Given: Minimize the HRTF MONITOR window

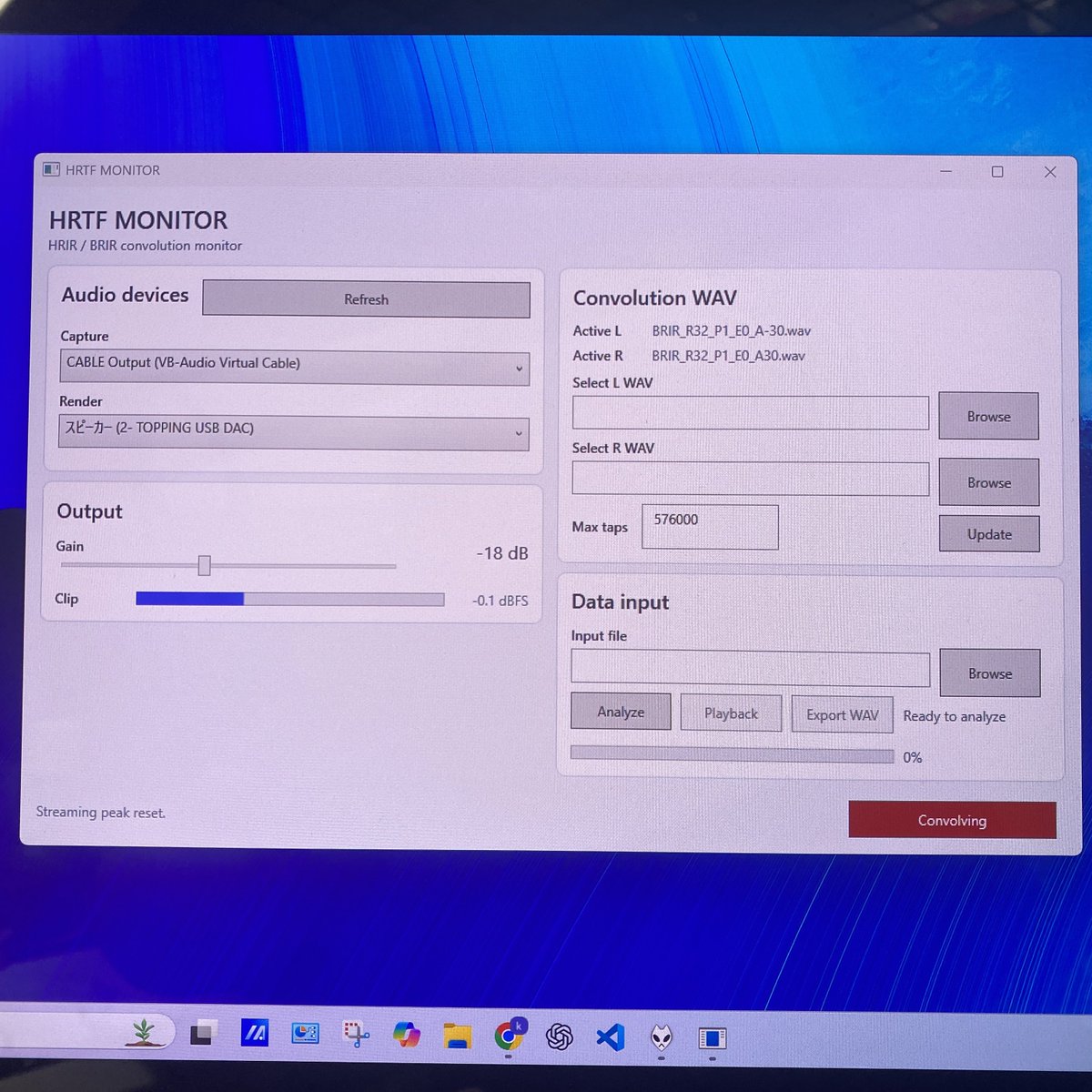Looking at the screenshot, I should click(x=946, y=171).
